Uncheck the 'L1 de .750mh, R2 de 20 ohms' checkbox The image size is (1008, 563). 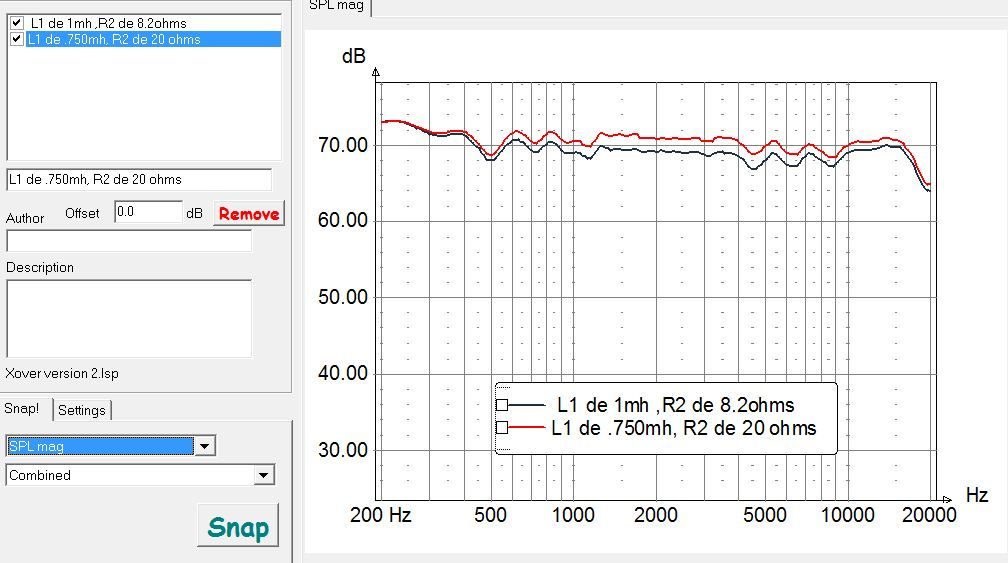(x=17, y=39)
